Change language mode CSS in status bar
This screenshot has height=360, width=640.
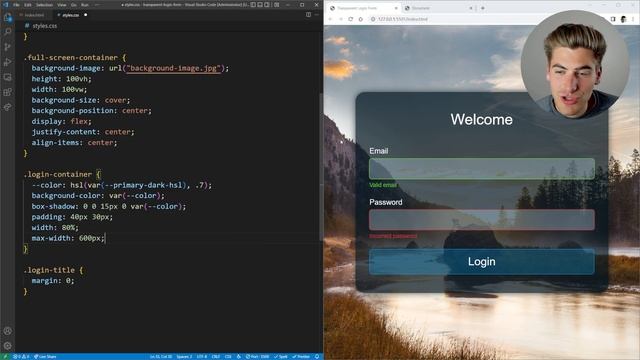coord(228,357)
